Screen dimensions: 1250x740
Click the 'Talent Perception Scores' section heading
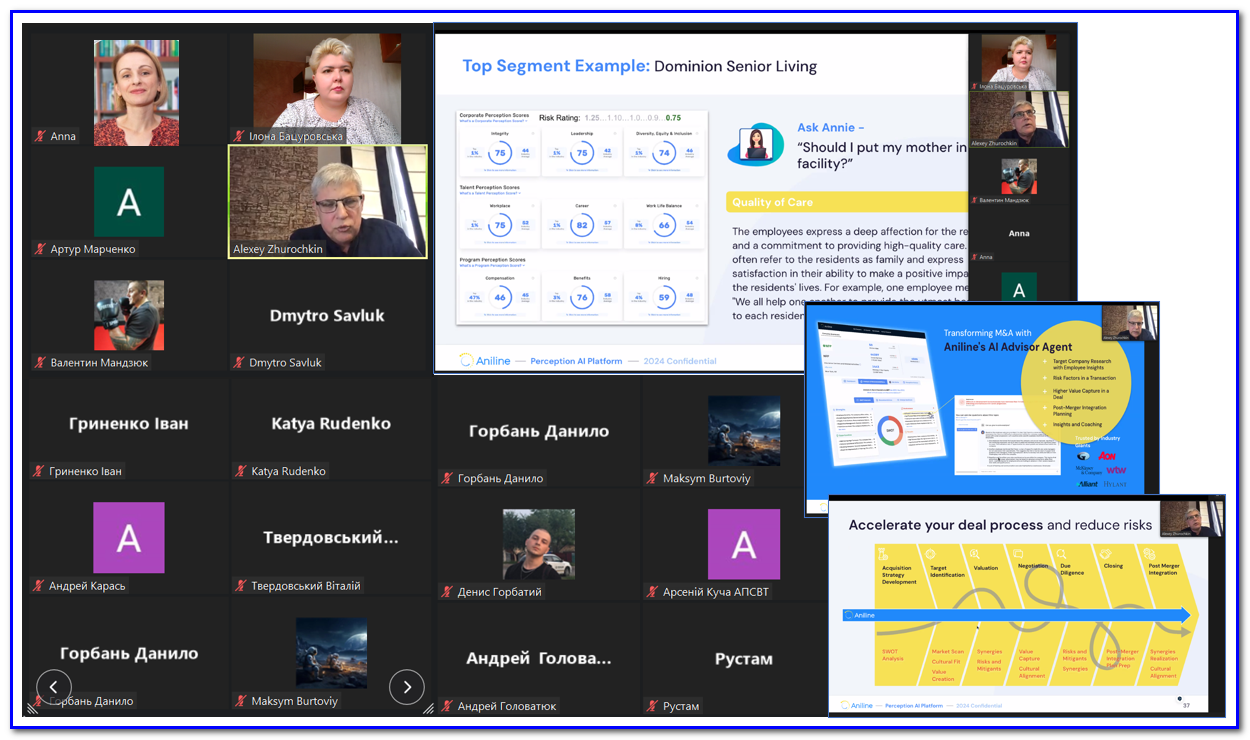coord(489,187)
